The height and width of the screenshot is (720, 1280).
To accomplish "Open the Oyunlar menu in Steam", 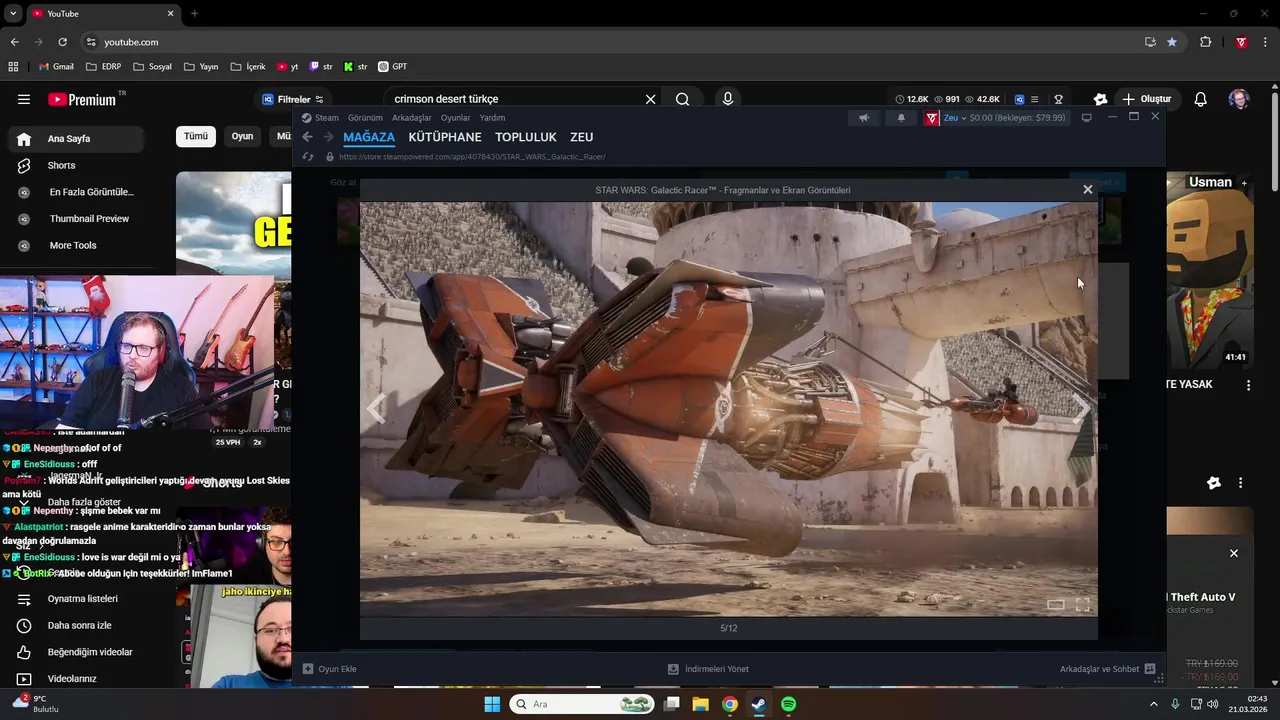I will point(455,118).
